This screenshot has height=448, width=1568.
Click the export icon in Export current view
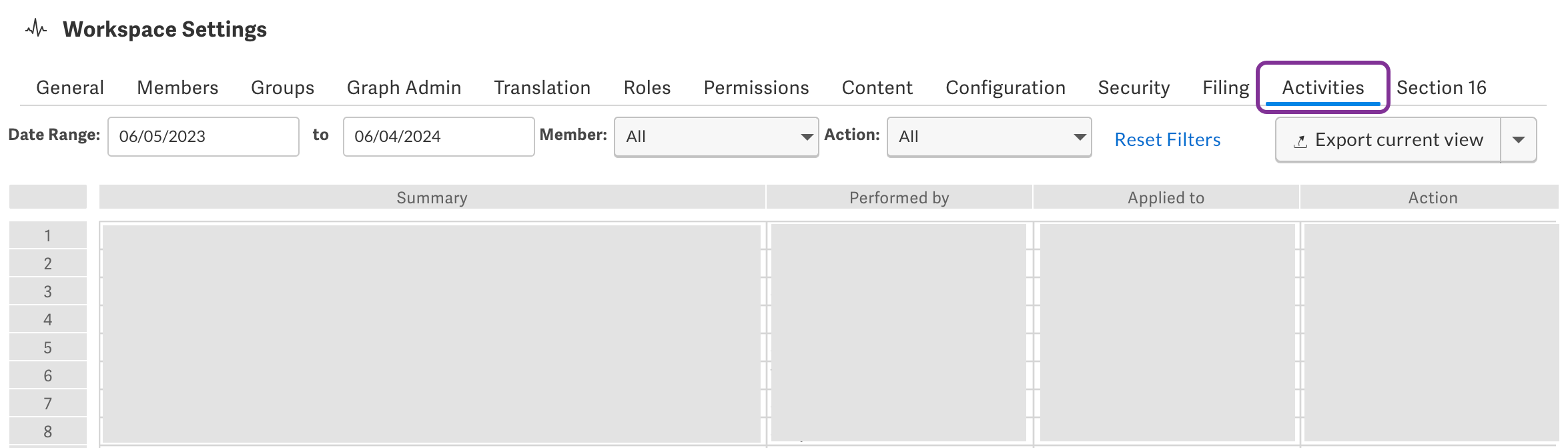click(x=1300, y=140)
